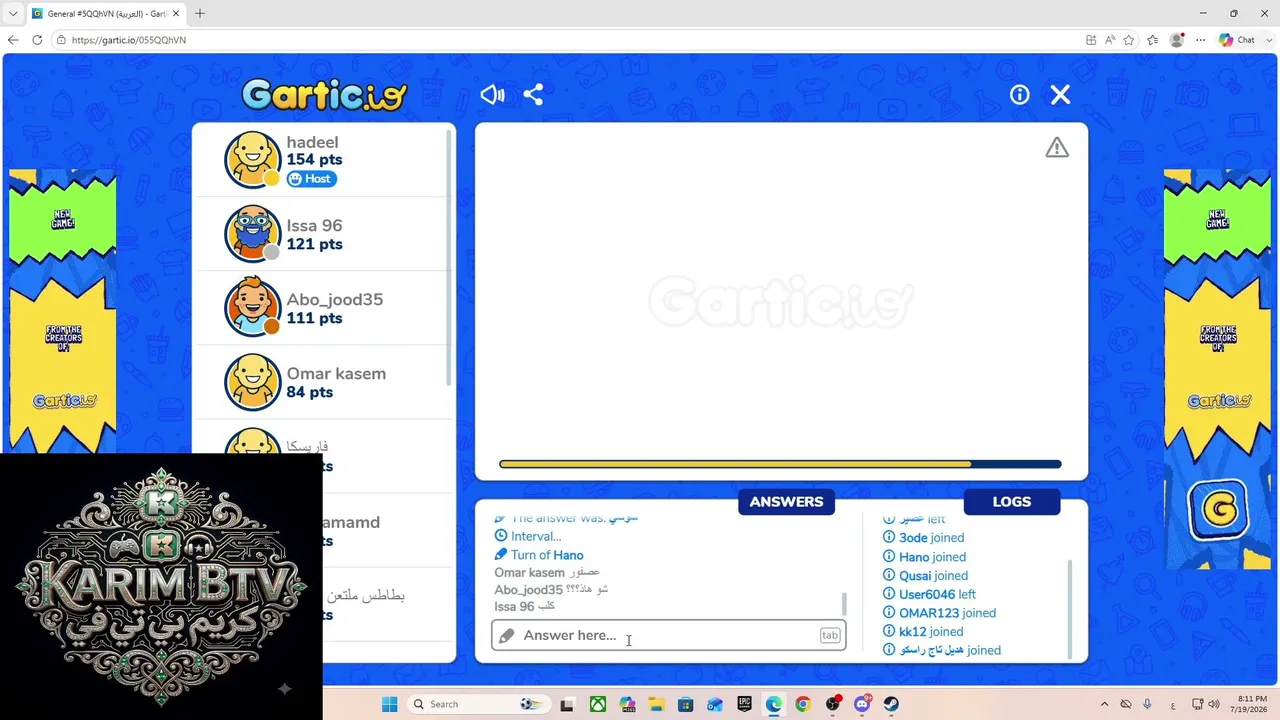Add this page to favorites

pos(1129,40)
